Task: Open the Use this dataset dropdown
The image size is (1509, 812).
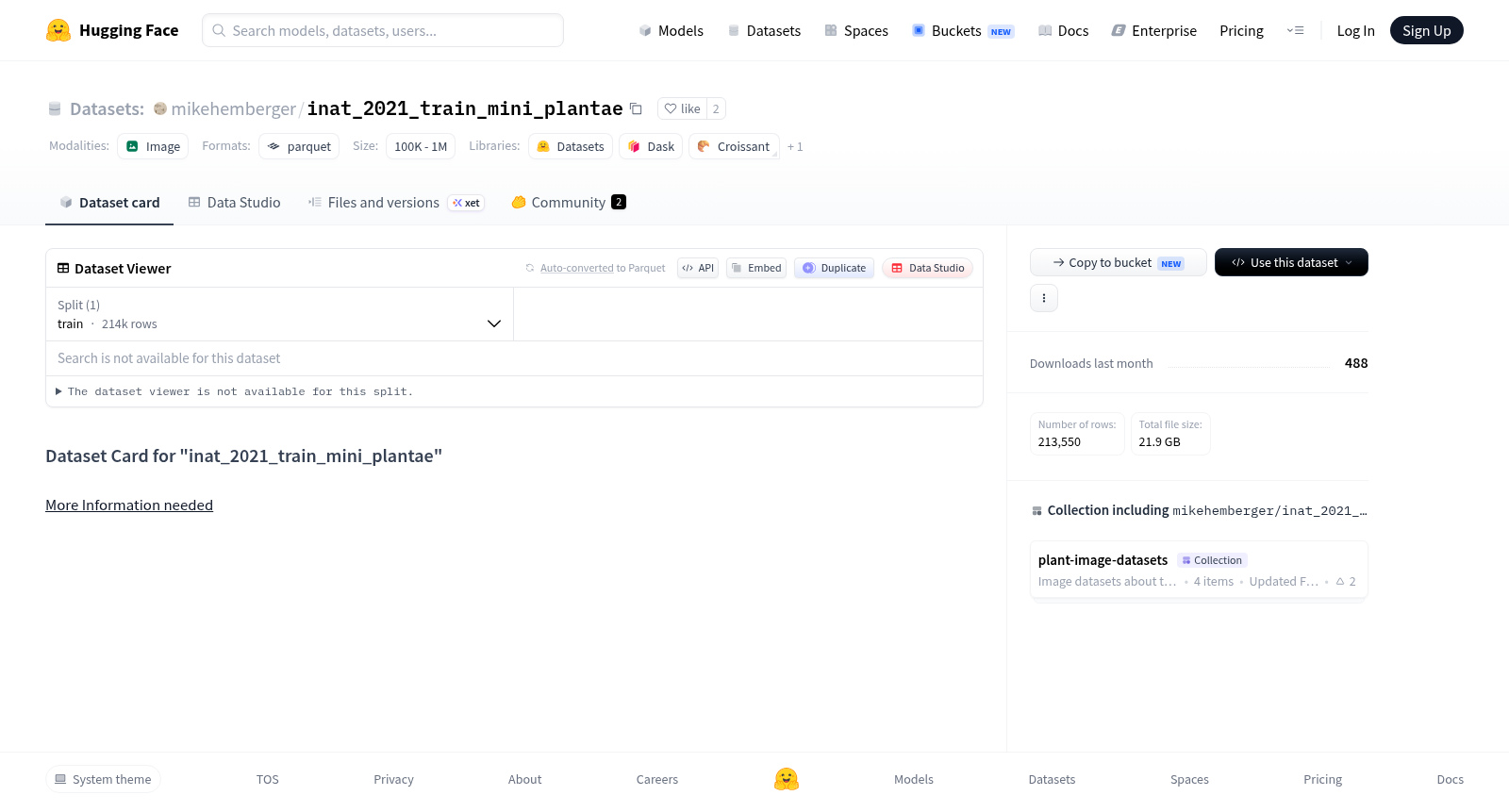Action: (1291, 262)
